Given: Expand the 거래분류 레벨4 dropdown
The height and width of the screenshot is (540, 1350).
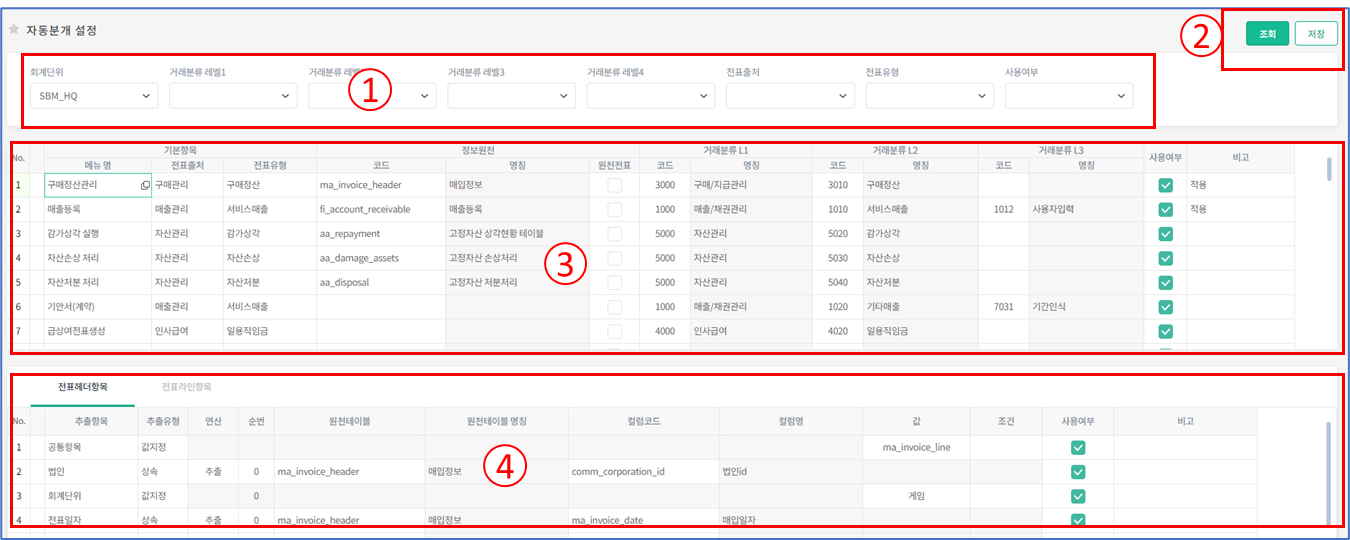Looking at the screenshot, I should point(651,96).
